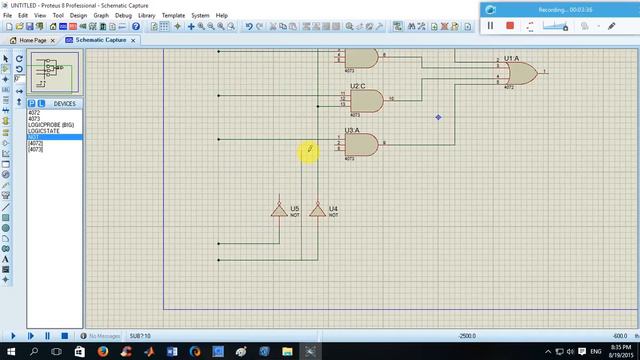Click the New Project toolbar icon
This screenshot has width=640, height=360.
tap(9, 27)
